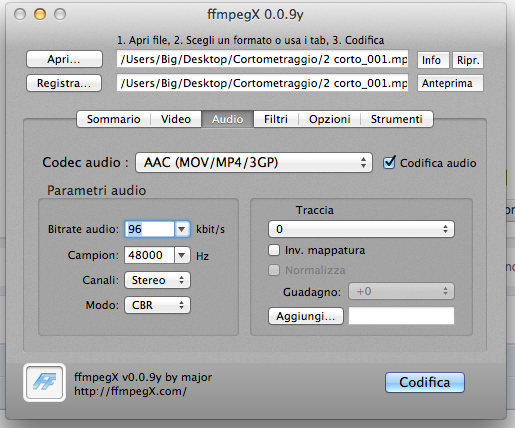Screen dimensions: 515x428
Task: Expand the Bitrate audio combo arrow
Action: coord(182,229)
